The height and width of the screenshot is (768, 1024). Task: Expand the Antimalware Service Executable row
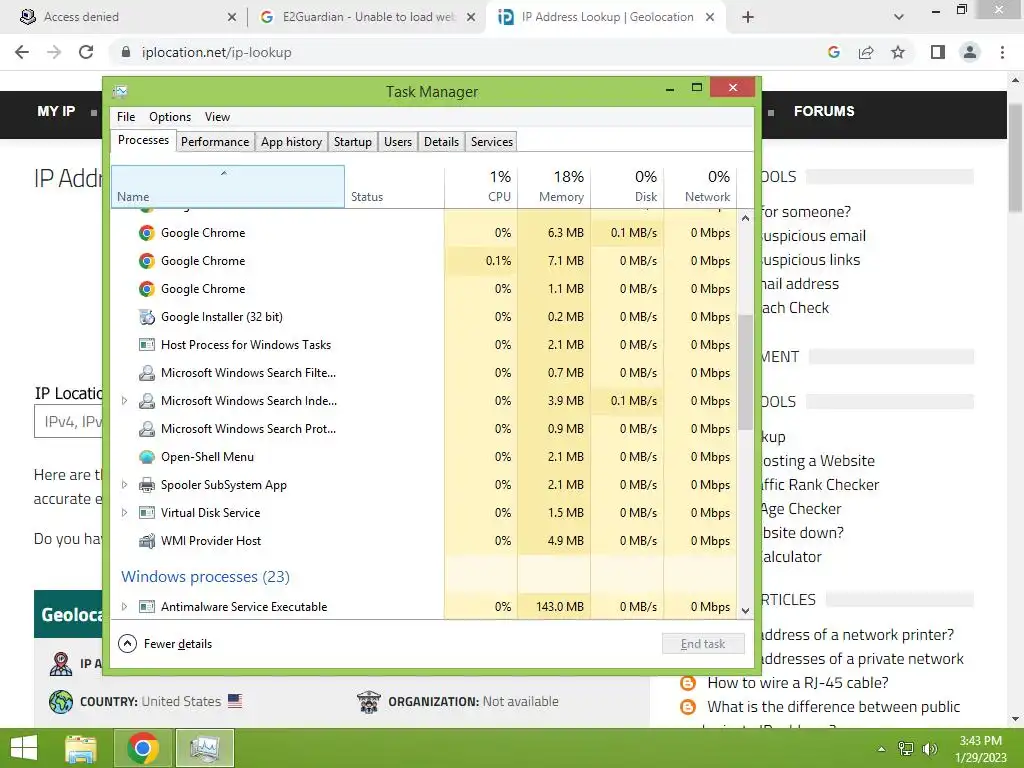pos(124,607)
